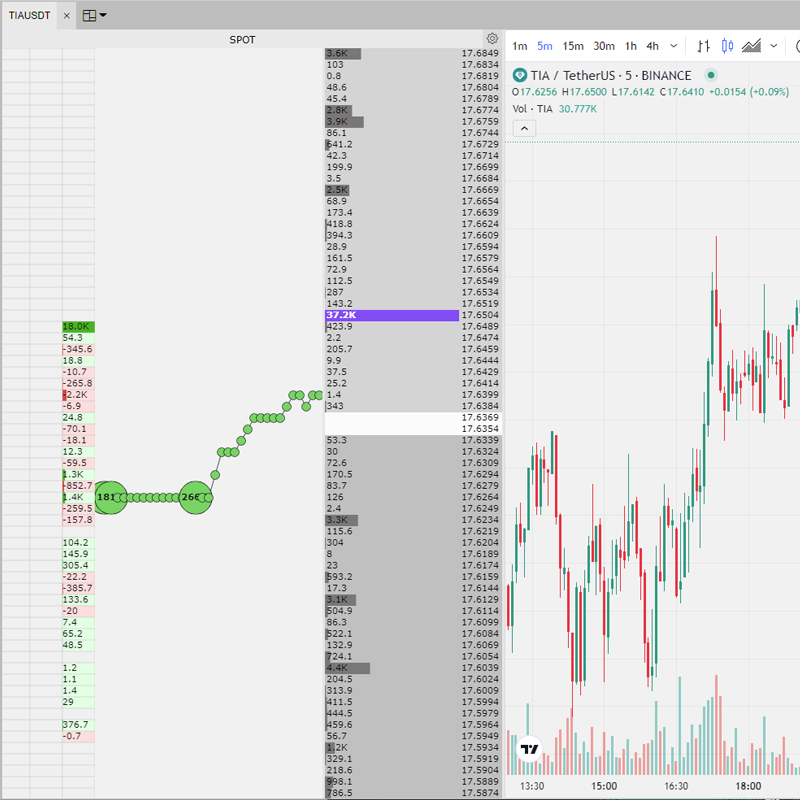Viewport: 800px width, 800px height.
Task: Click the Vol · TIA indicator label
Action: [532, 108]
